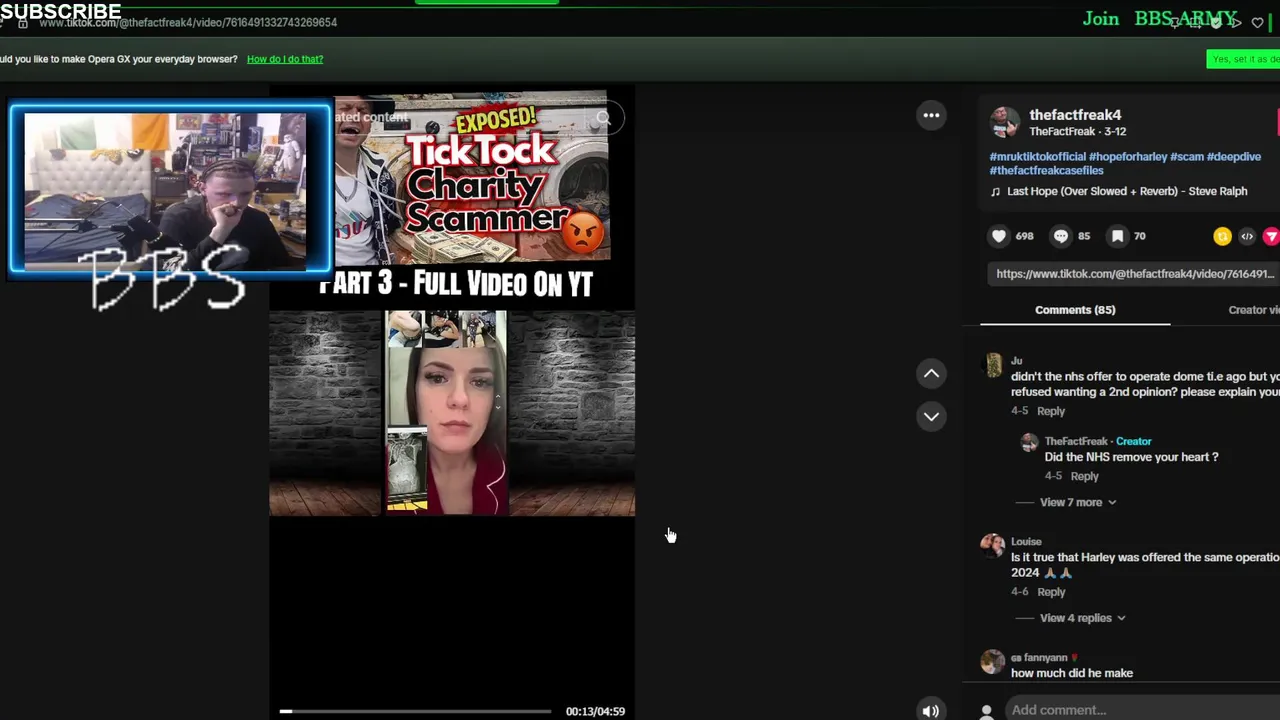1280x720 pixels.
Task: Click the Louise commenter name
Action: click(x=1026, y=541)
